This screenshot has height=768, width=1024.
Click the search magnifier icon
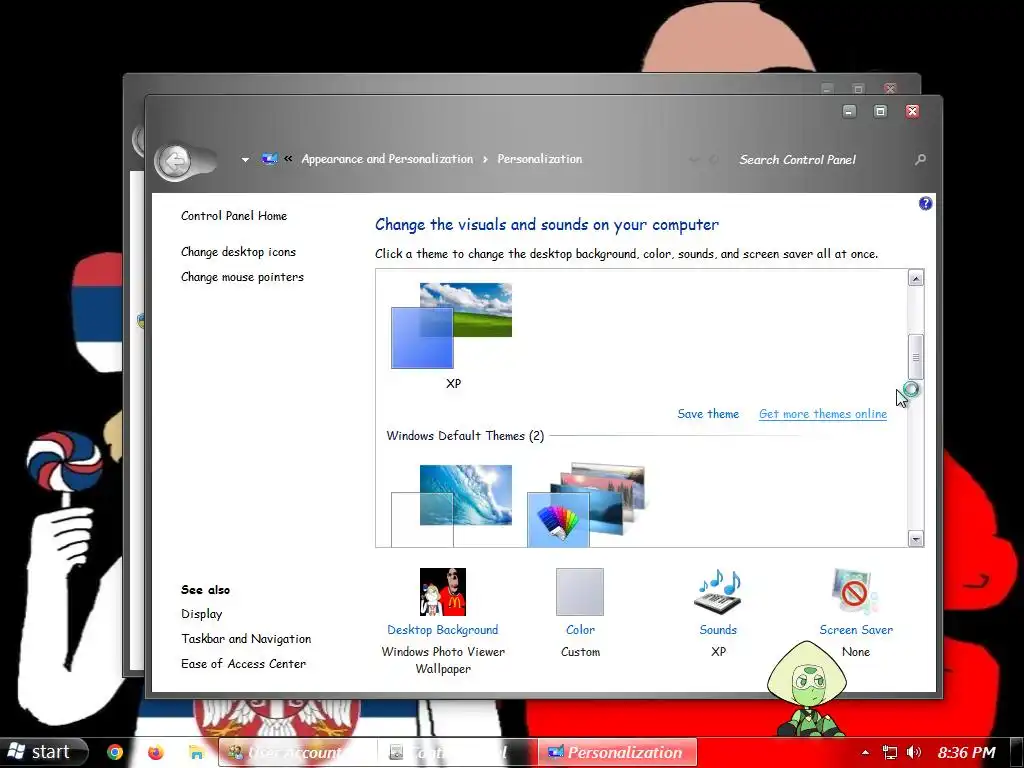click(x=920, y=159)
